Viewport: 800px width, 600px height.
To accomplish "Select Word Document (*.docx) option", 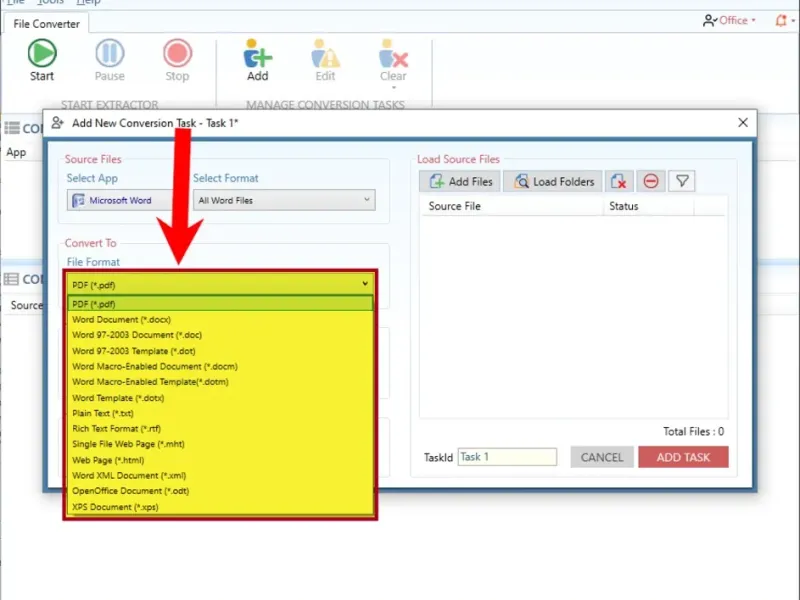I will (x=220, y=320).
